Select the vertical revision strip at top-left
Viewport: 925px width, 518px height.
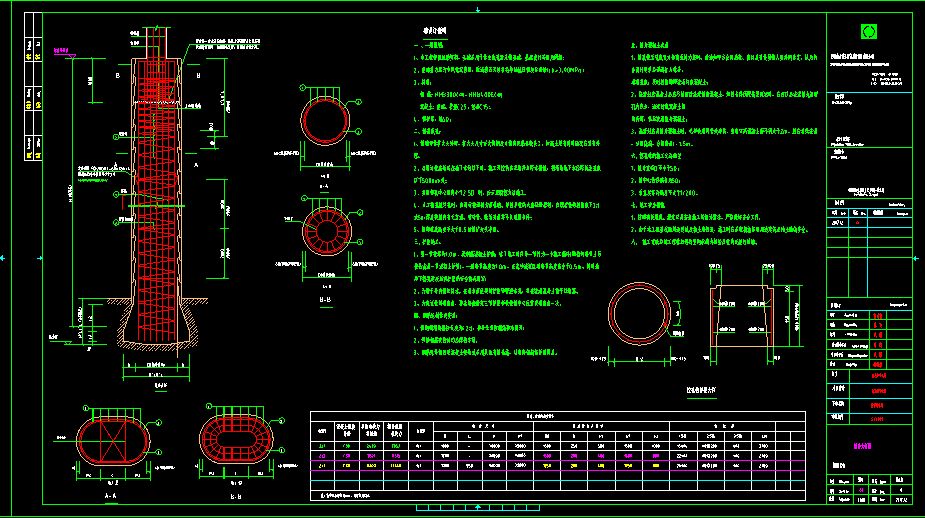[33, 86]
